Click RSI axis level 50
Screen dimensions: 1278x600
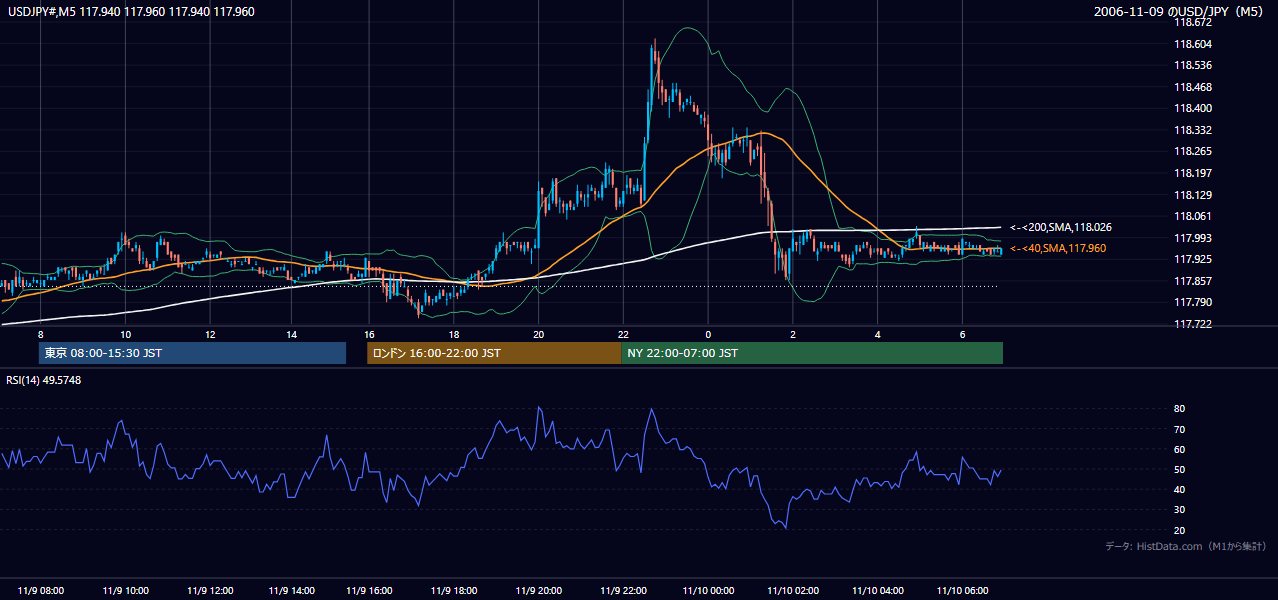tap(1180, 469)
